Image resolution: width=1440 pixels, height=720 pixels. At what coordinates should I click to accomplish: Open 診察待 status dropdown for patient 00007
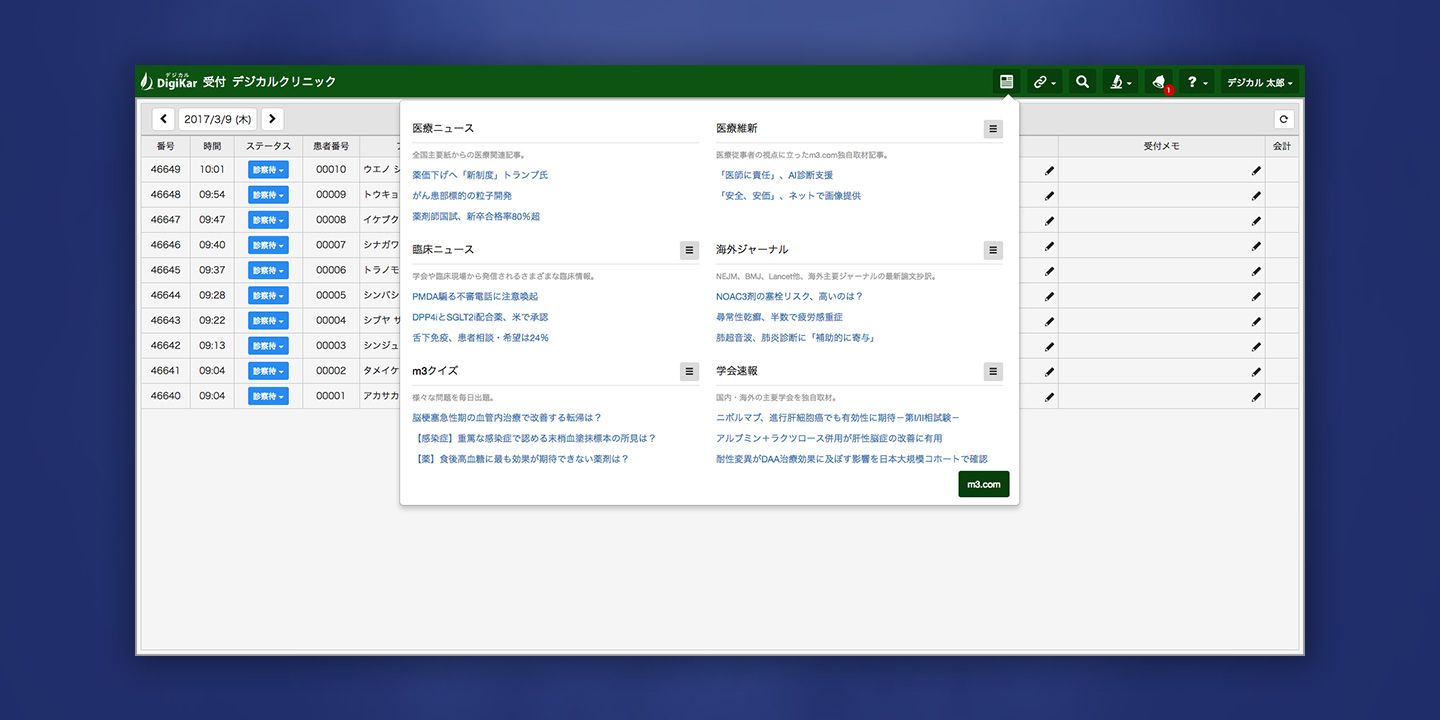tap(268, 245)
